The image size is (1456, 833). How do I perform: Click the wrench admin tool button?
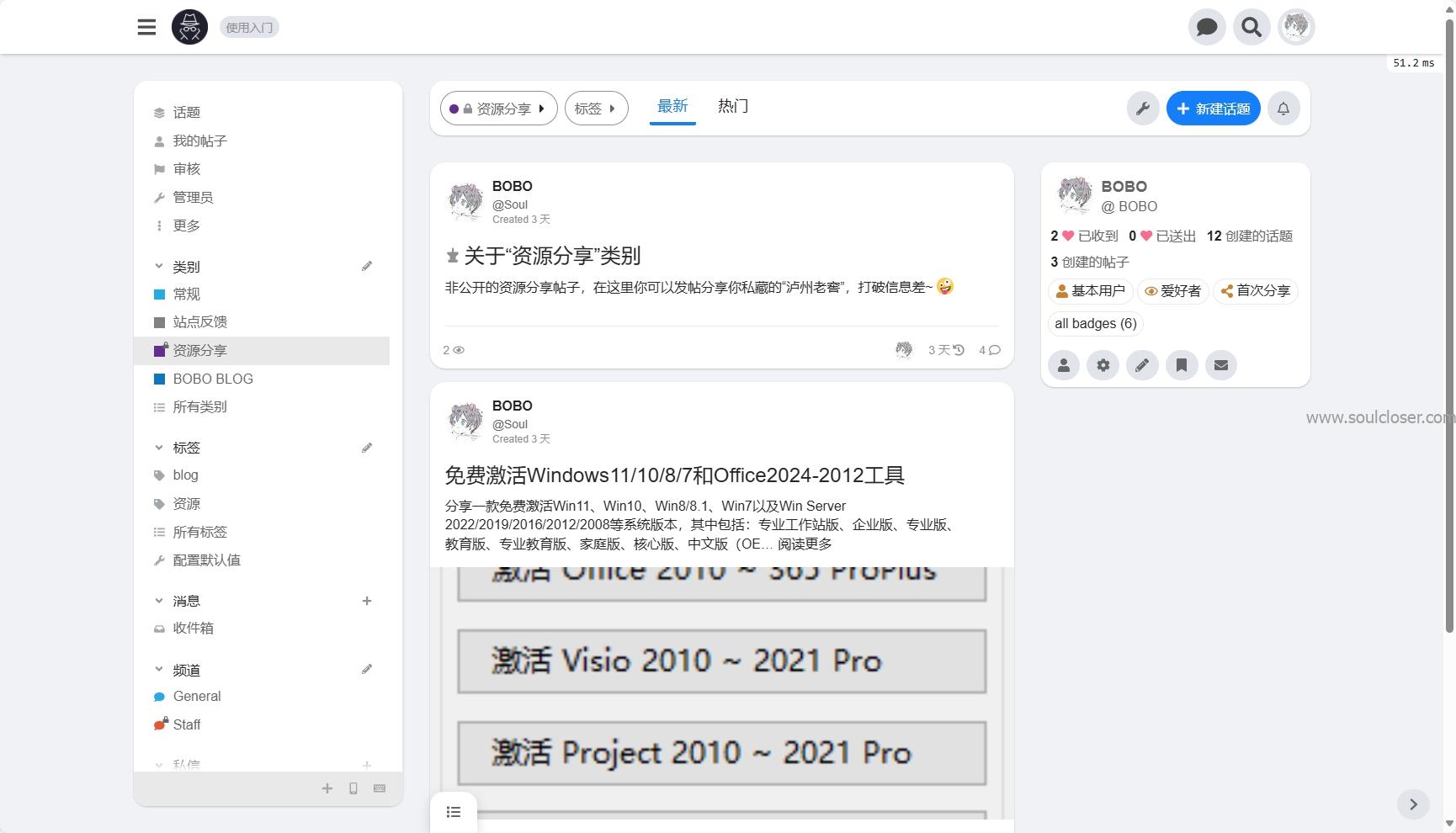(x=1143, y=109)
